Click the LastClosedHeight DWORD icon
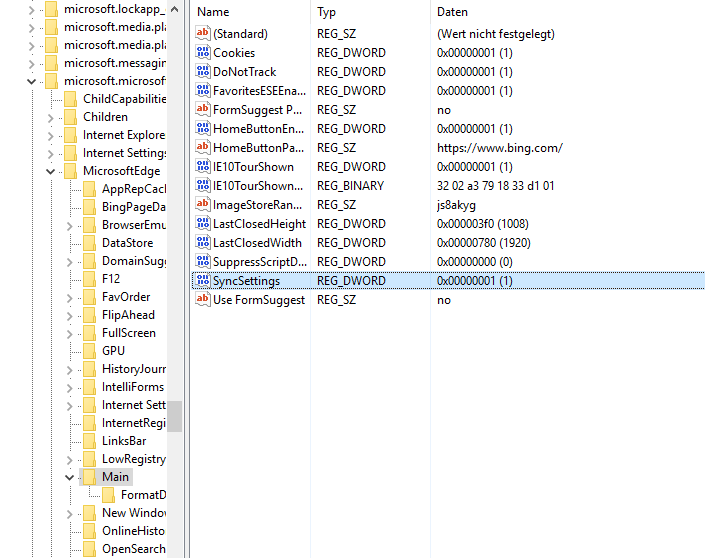 [202, 223]
